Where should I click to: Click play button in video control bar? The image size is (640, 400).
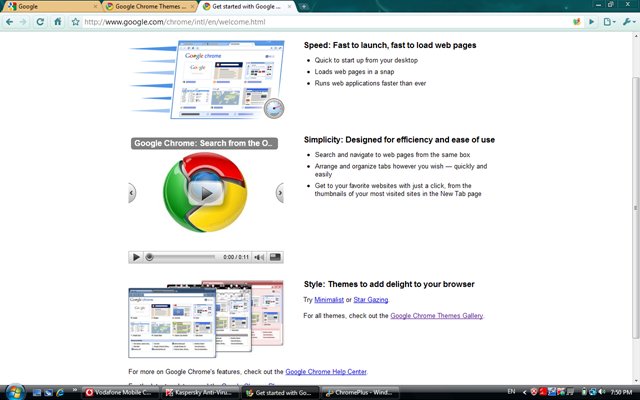pos(136,257)
